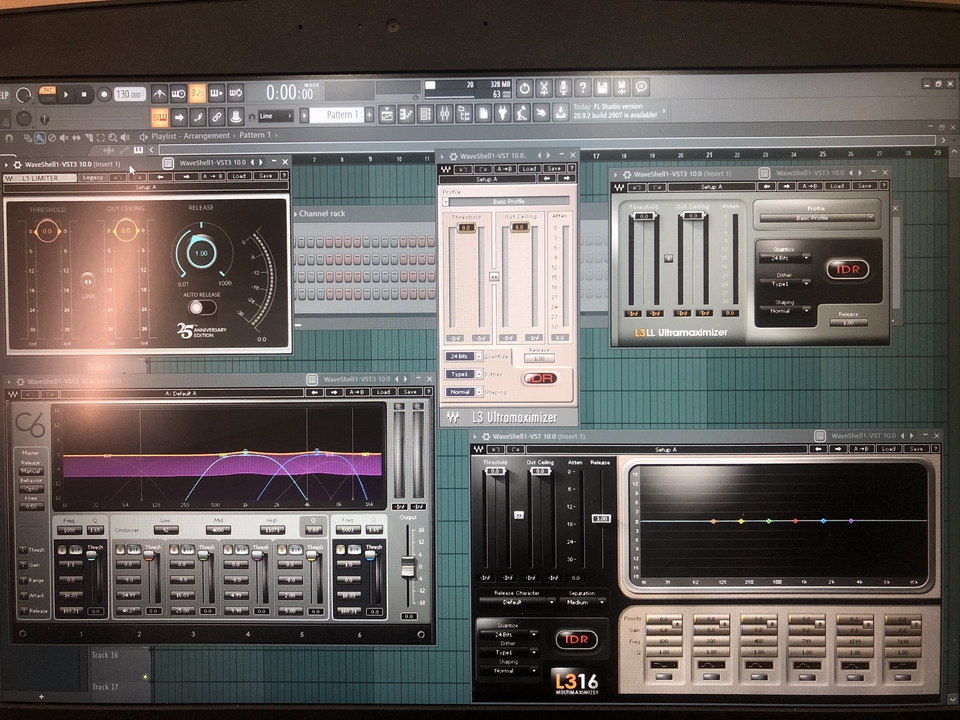Toggle LINK button in the L1 Limiter
This screenshot has width=960, height=720.
pyautogui.click(x=88, y=282)
